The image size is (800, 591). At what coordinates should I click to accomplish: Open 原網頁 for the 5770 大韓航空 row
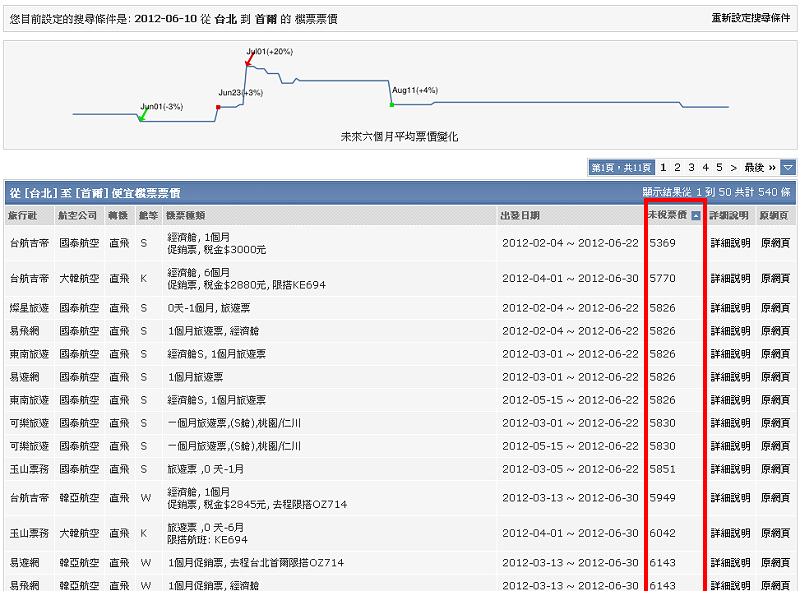click(775, 278)
